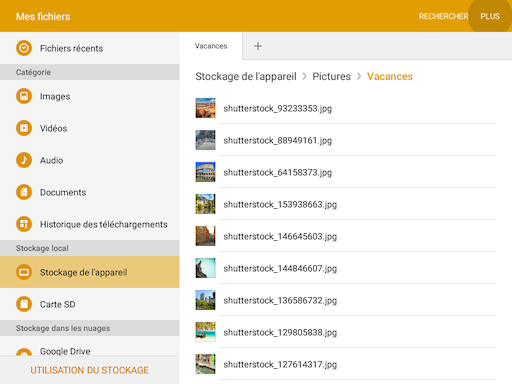Open thumbnail of shutterstock_146645603.jpg
Image resolution: width=512 pixels, height=384 pixels.
click(x=205, y=236)
